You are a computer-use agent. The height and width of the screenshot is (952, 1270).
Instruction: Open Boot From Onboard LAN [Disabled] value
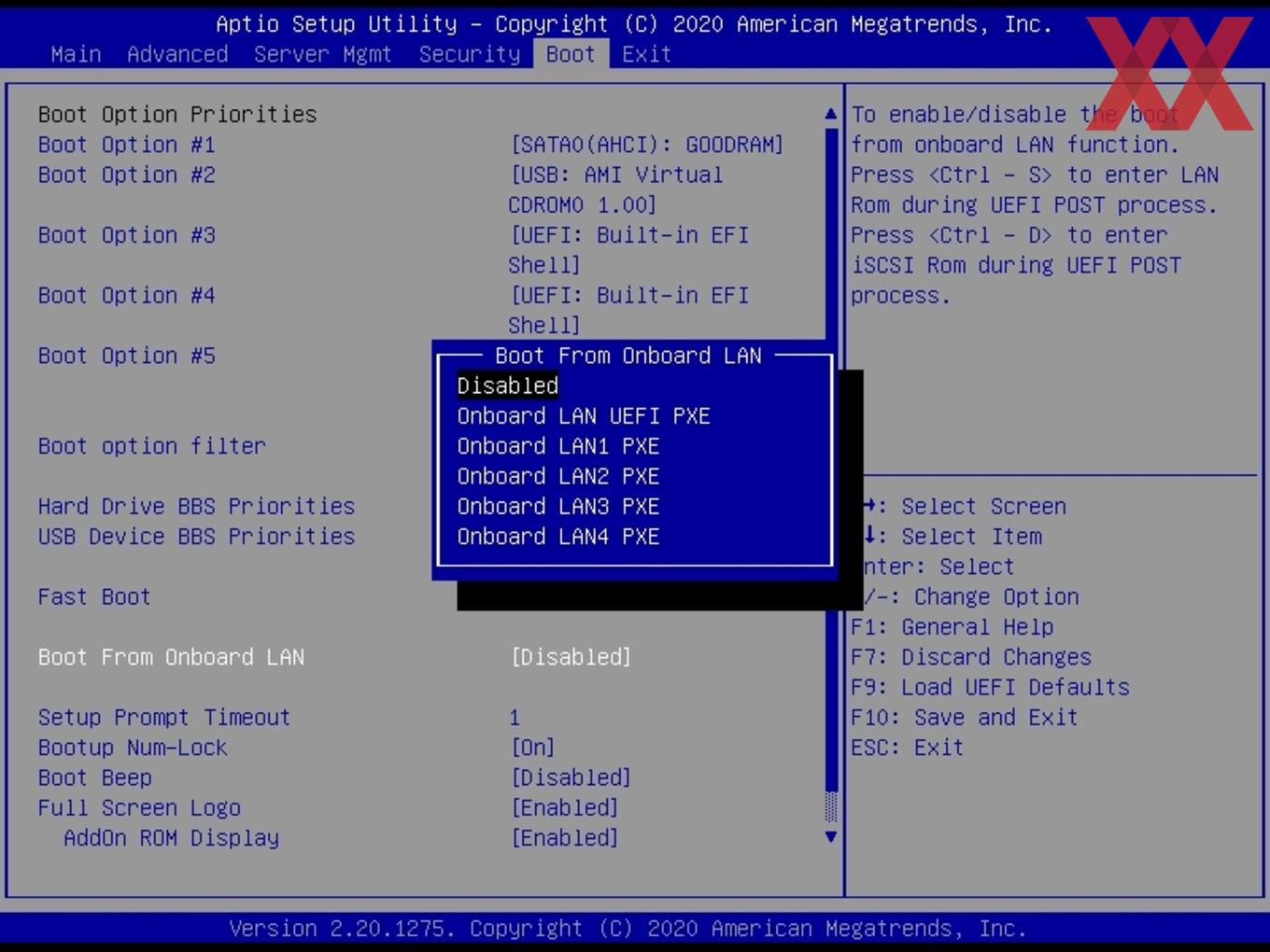(571, 657)
